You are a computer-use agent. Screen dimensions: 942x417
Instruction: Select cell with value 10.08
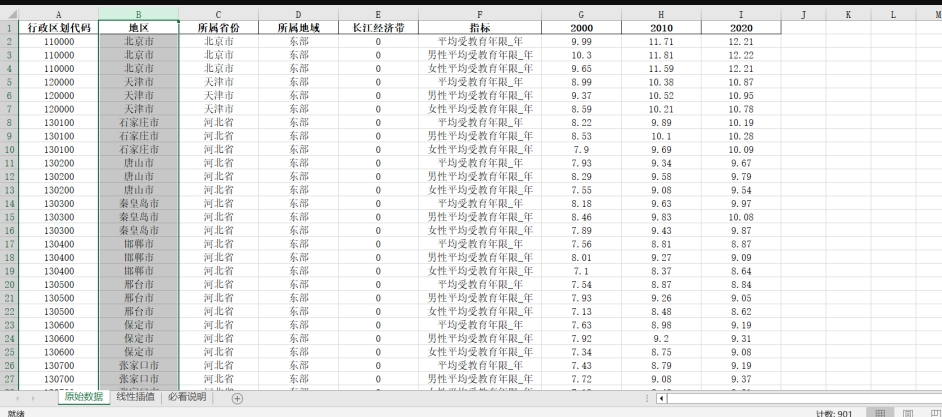pyautogui.click(x=741, y=217)
